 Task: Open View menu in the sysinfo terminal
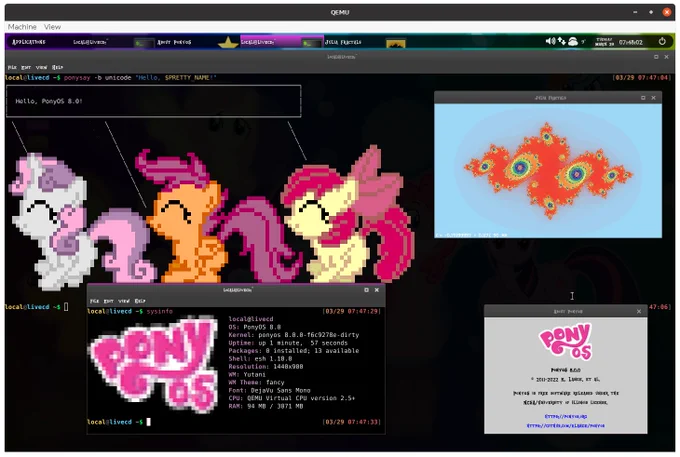click(124, 301)
